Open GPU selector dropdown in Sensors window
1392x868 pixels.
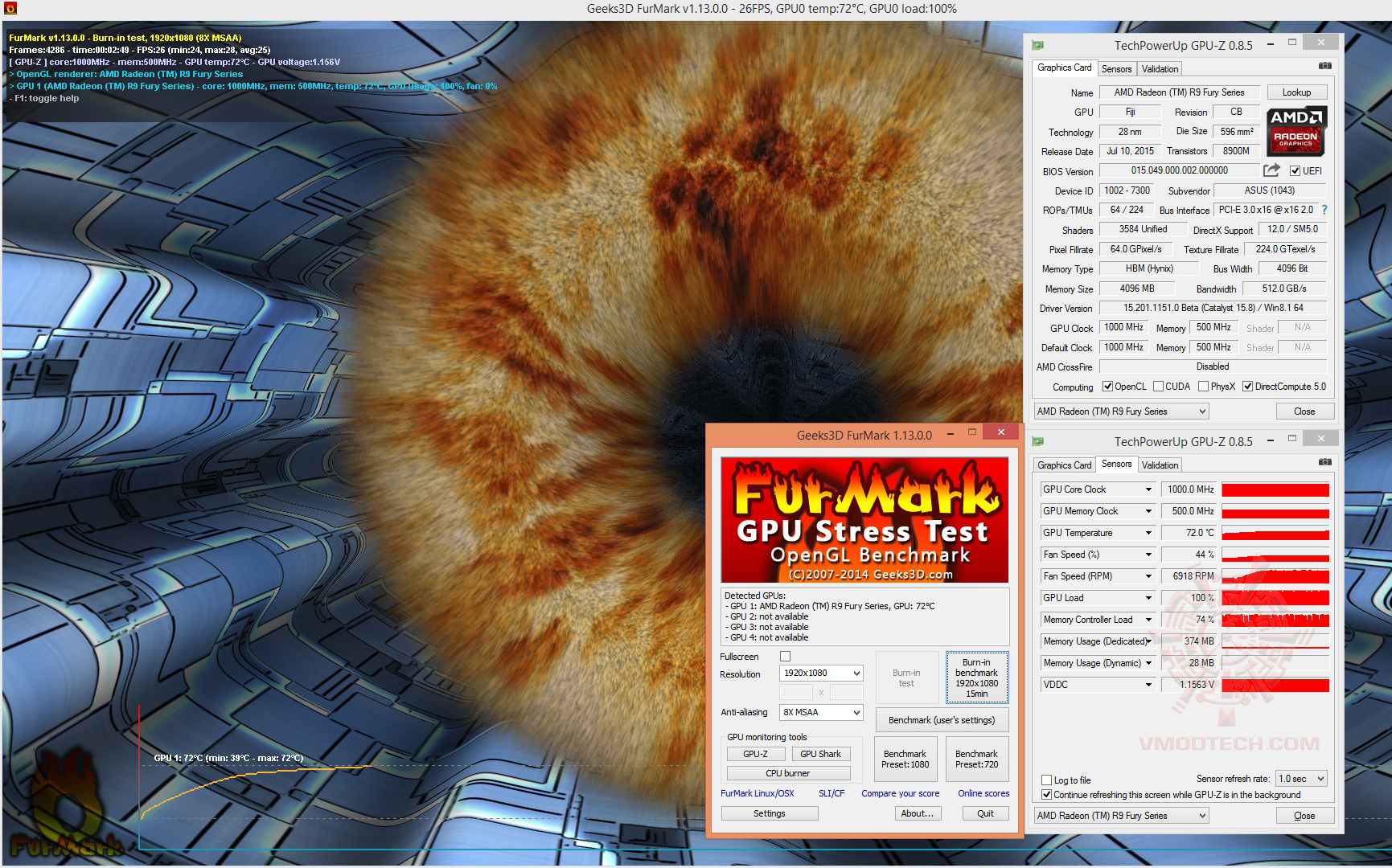coord(1121,816)
